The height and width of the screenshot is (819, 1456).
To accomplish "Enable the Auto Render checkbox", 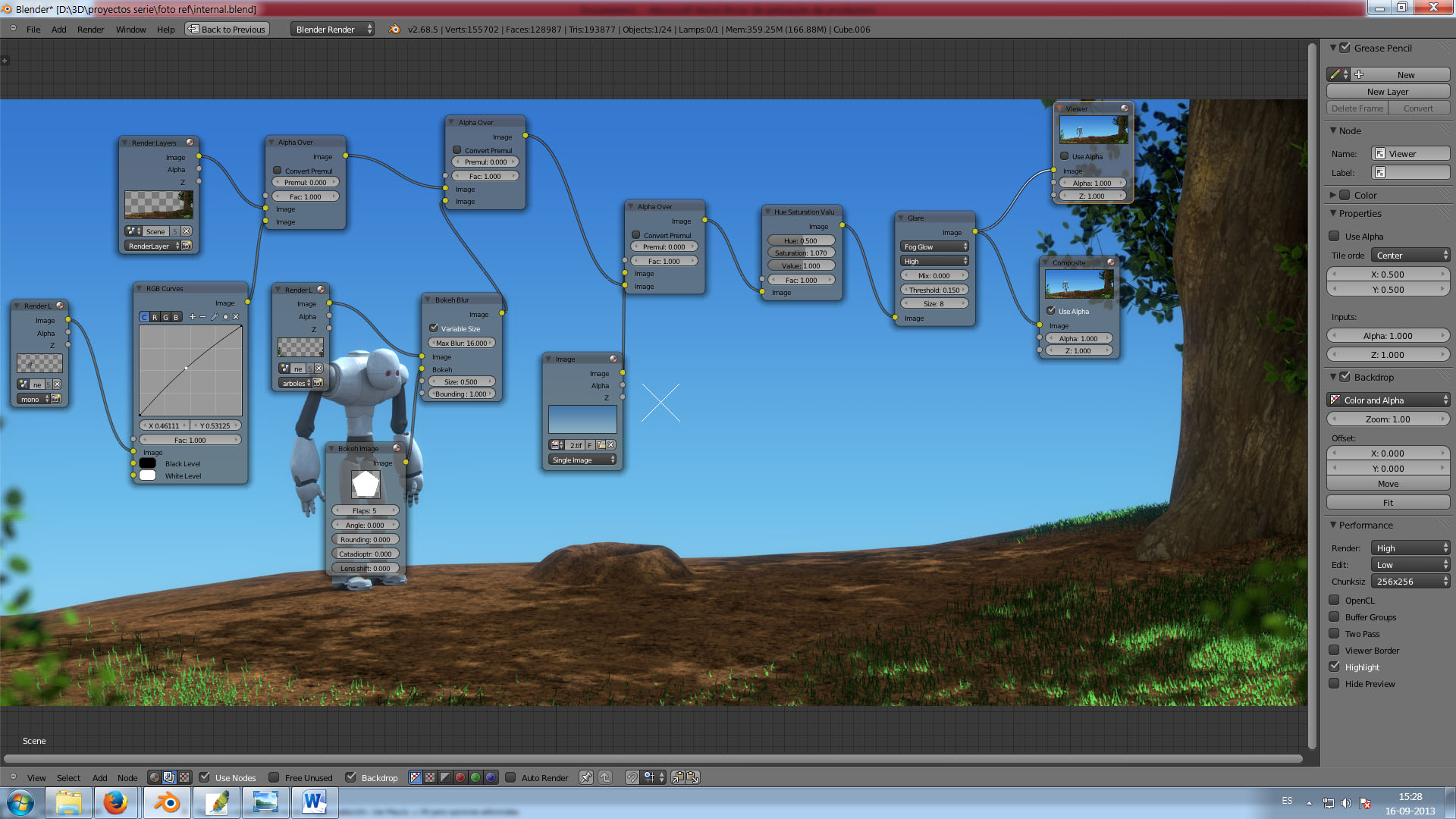I will point(511,777).
